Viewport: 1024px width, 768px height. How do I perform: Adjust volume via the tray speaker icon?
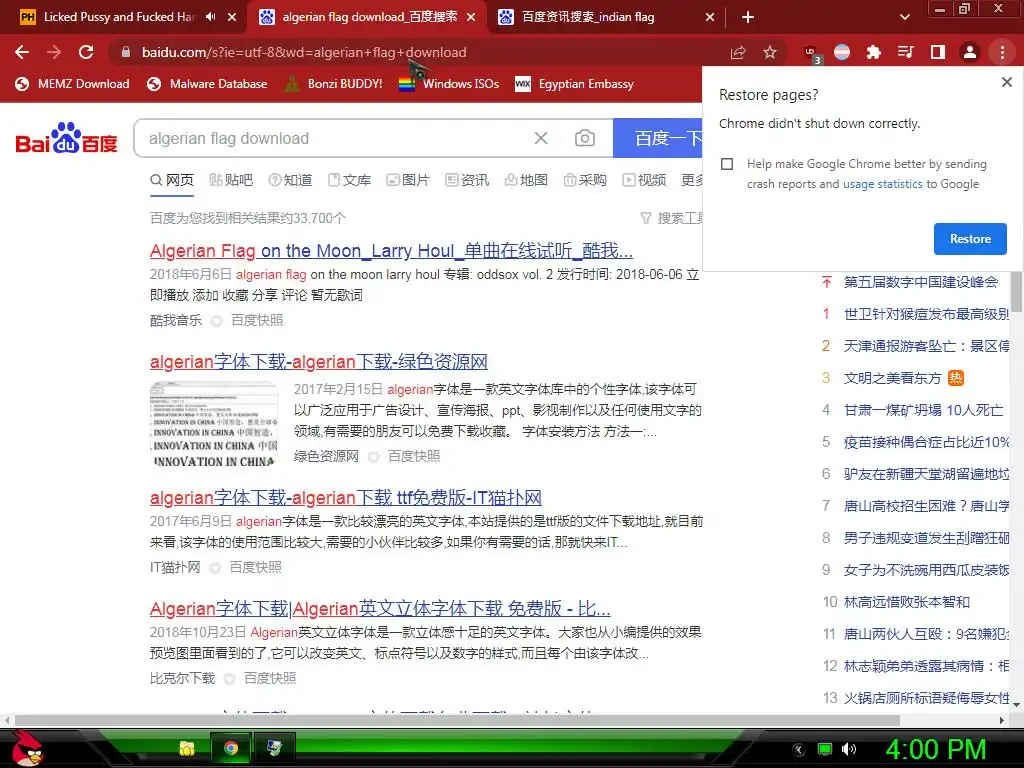[848, 749]
